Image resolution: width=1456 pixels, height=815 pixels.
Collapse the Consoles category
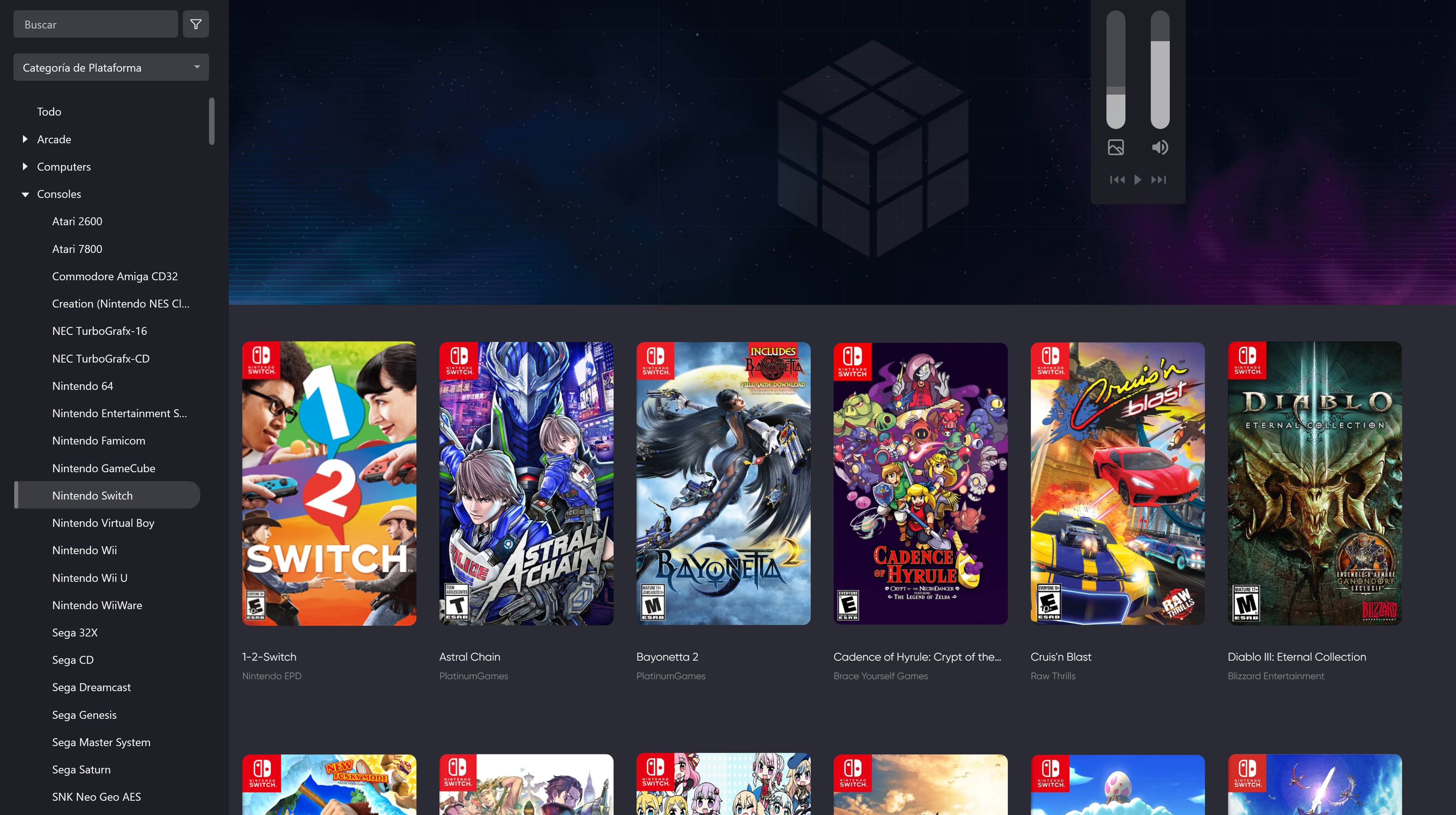[x=25, y=194]
